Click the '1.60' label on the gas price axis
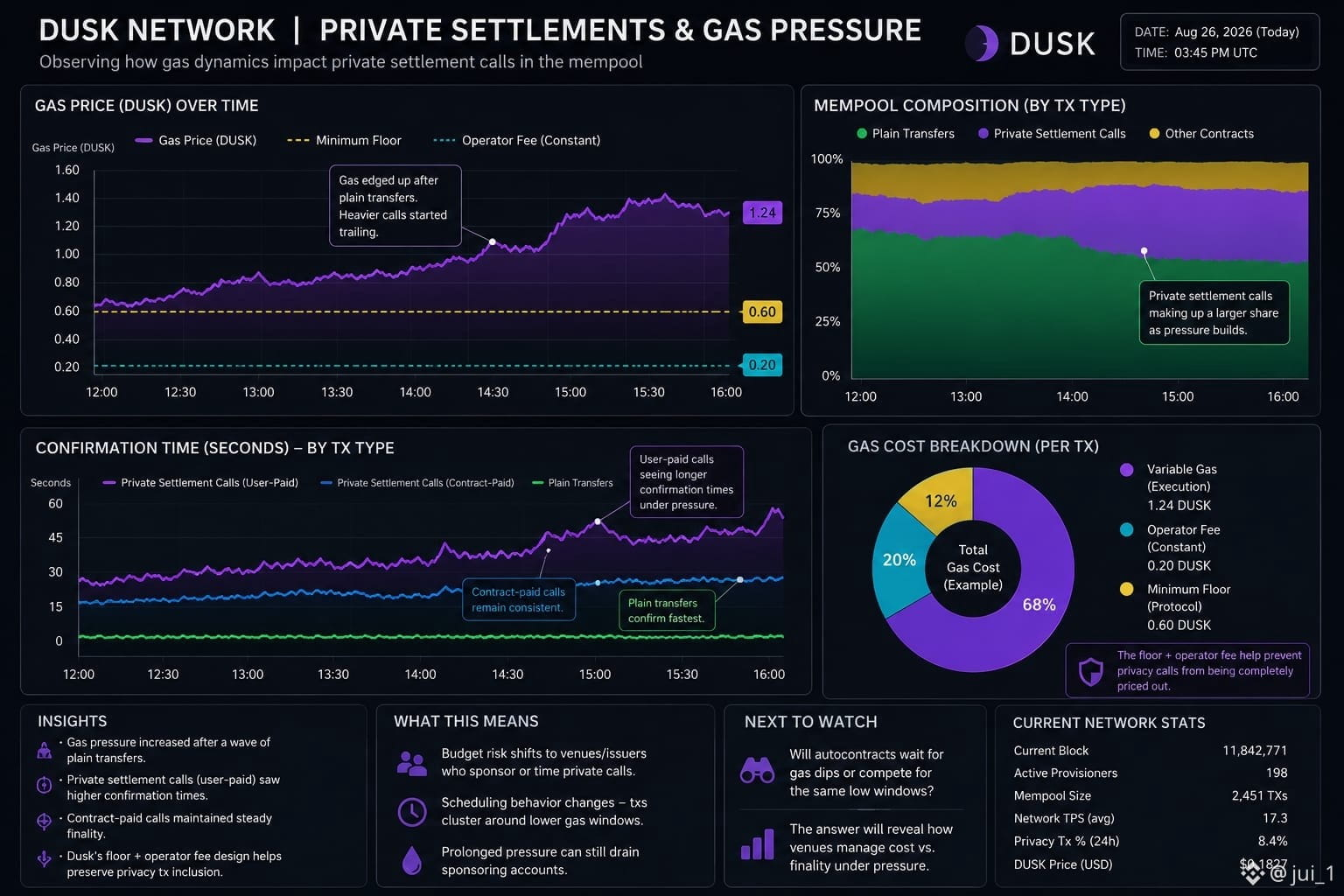 point(66,170)
